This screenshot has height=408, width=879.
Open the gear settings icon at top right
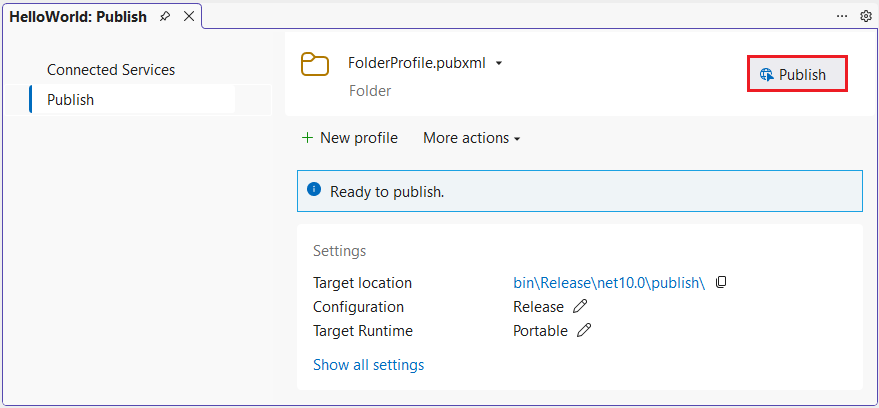[x=866, y=16]
